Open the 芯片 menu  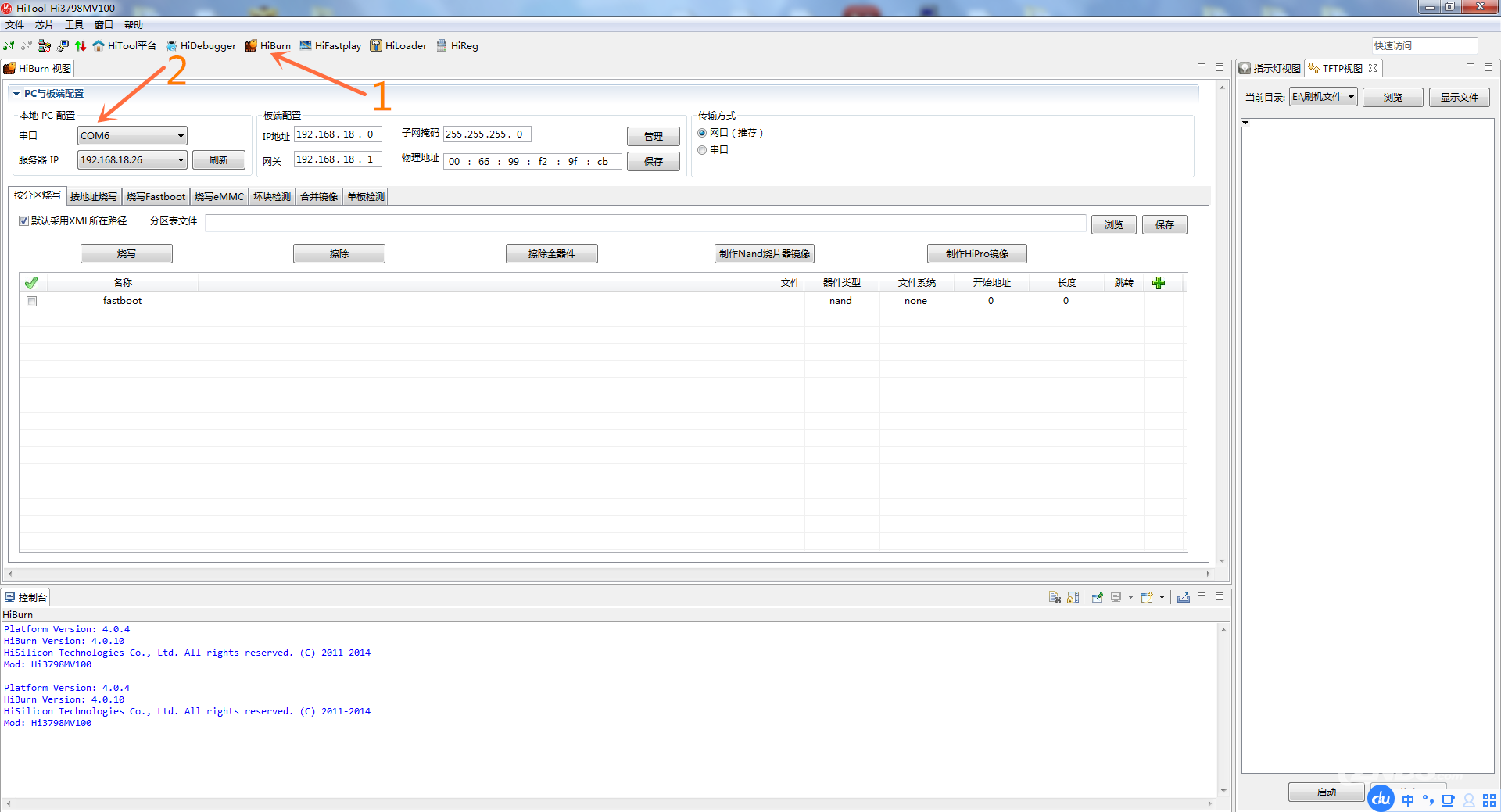click(x=45, y=25)
